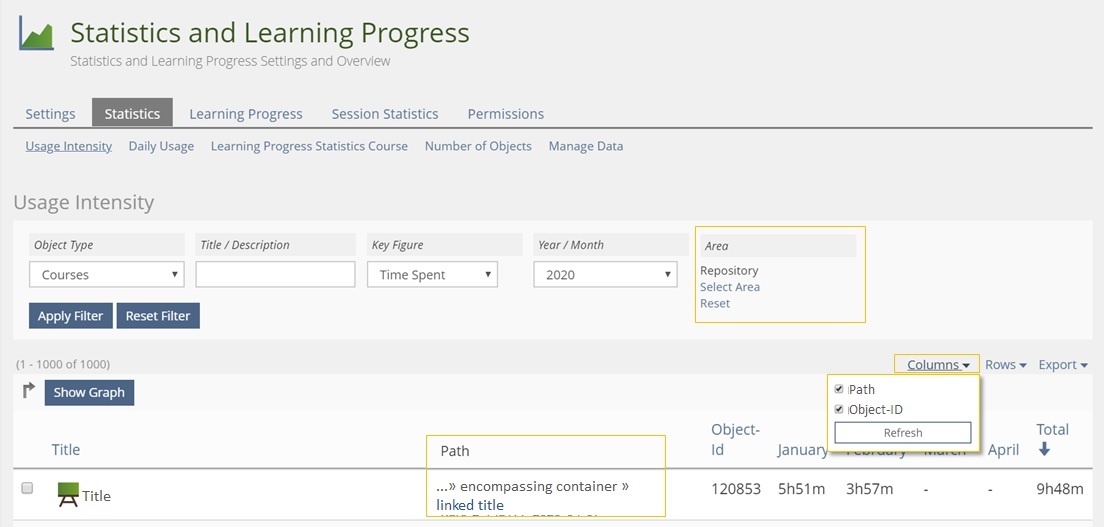The width and height of the screenshot is (1104, 527).
Task: Go to Daily Usage subtab
Action: (x=161, y=146)
